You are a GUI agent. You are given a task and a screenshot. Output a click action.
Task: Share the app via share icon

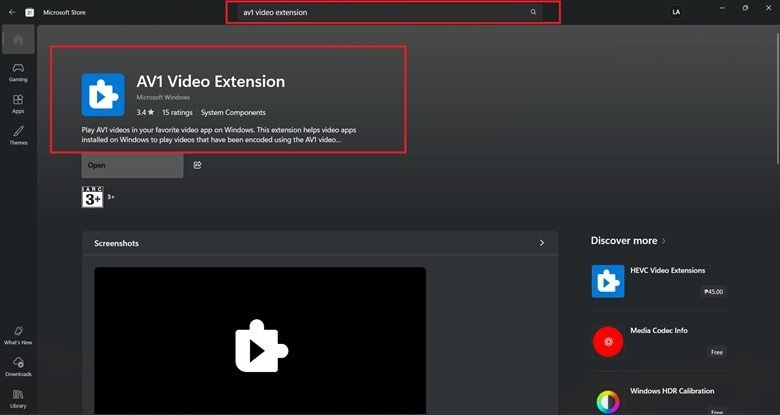point(197,165)
